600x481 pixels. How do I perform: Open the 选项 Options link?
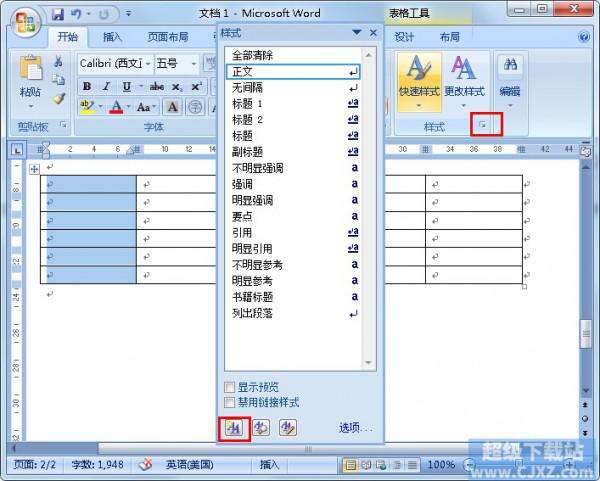point(355,428)
